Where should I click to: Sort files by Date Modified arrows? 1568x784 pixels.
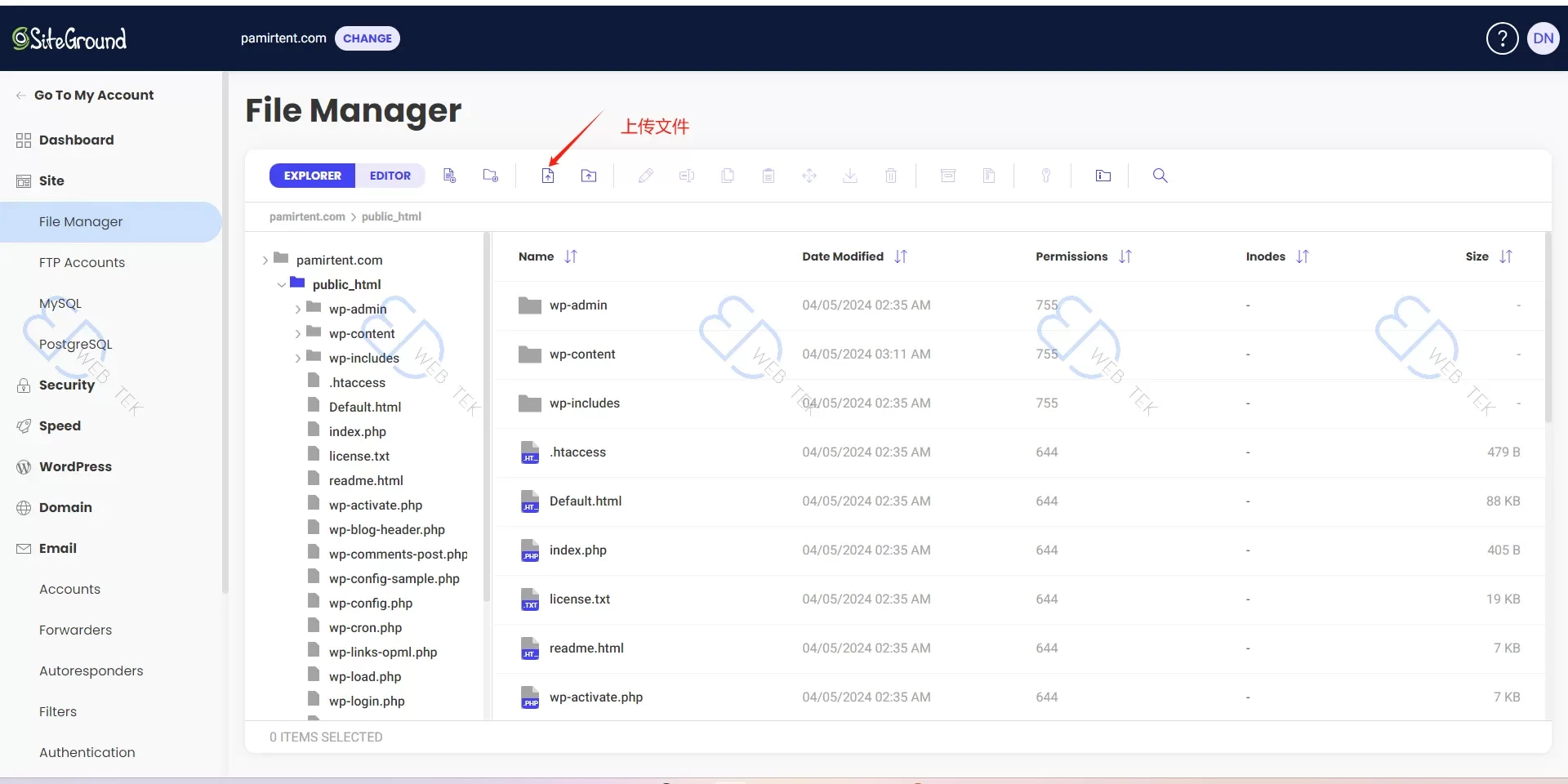pyautogui.click(x=901, y=256)
